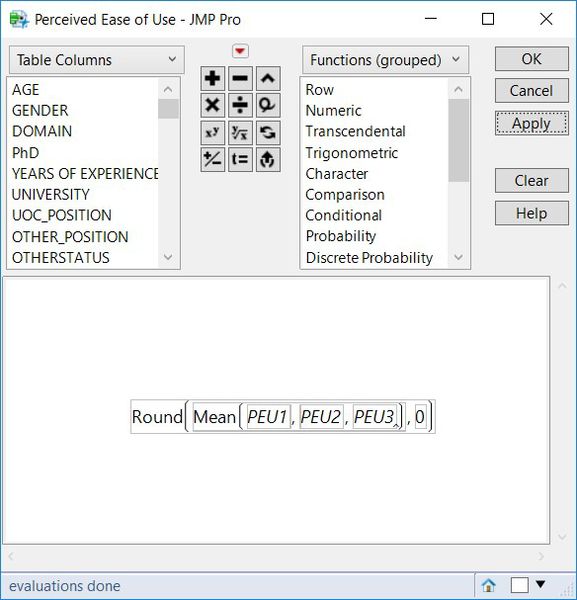Select the UNIVERSITY column in list
Image resolution: width=577 pixels, height=600 pixels.
click(51, 194)
